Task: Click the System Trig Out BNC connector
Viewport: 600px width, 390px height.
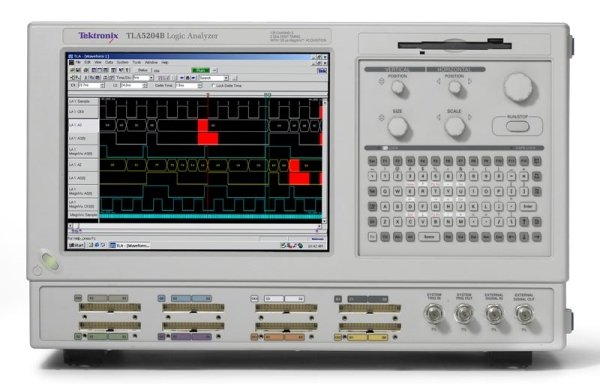Action: tap(464, 314)
